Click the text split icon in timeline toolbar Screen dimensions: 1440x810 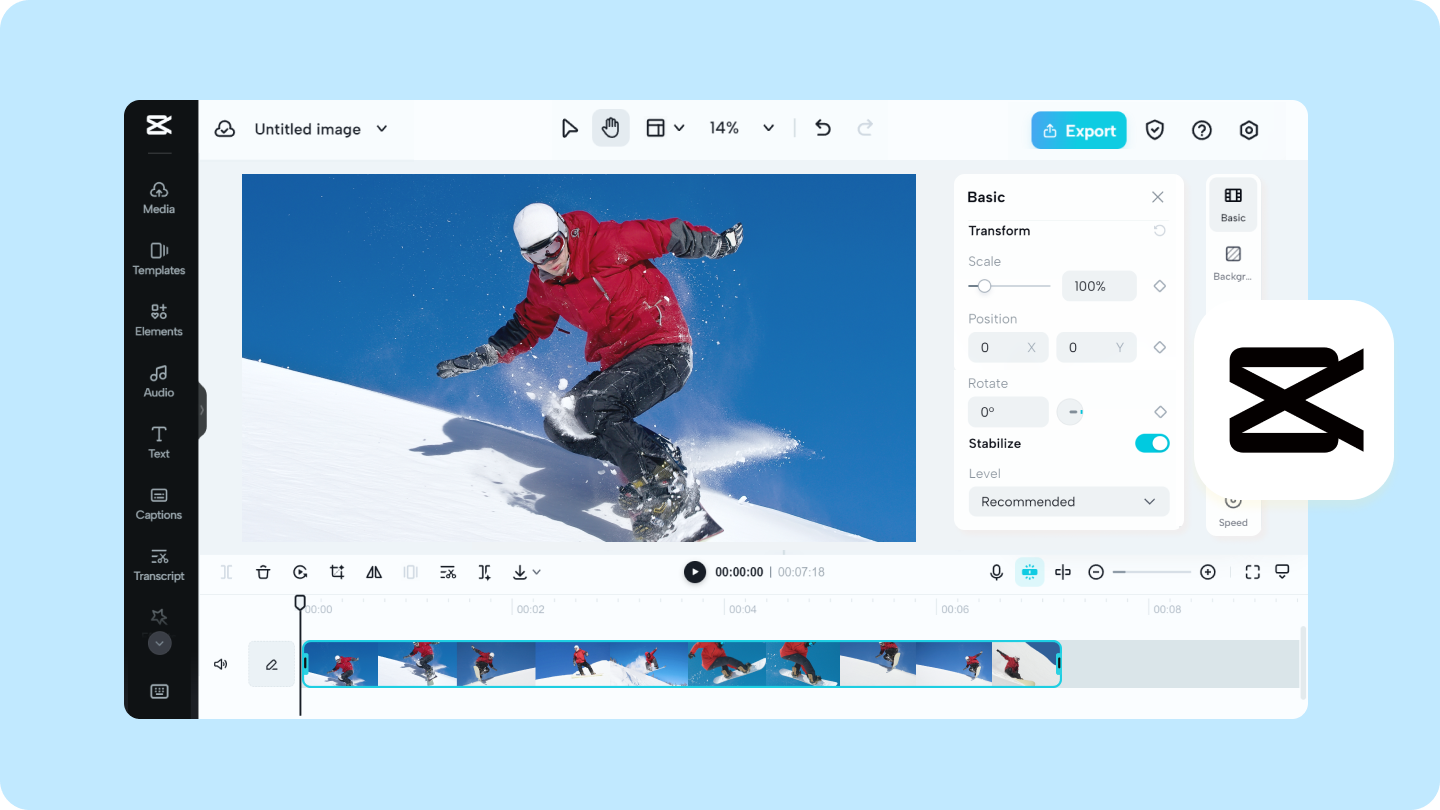pos(485,572)
